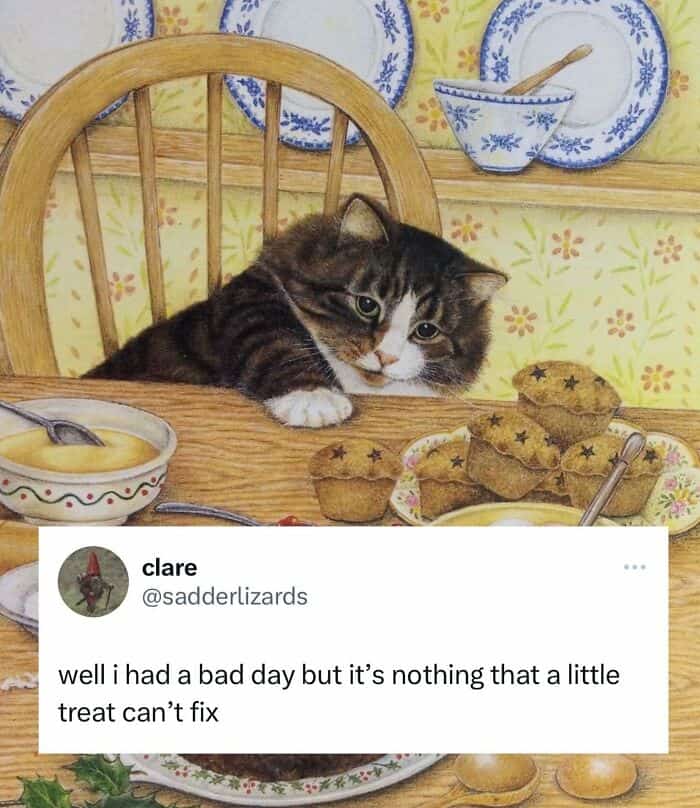Viewport: 700px width, 808px height.
Task: Open the three-dot more options menu
Action: (x=635, y=567)
